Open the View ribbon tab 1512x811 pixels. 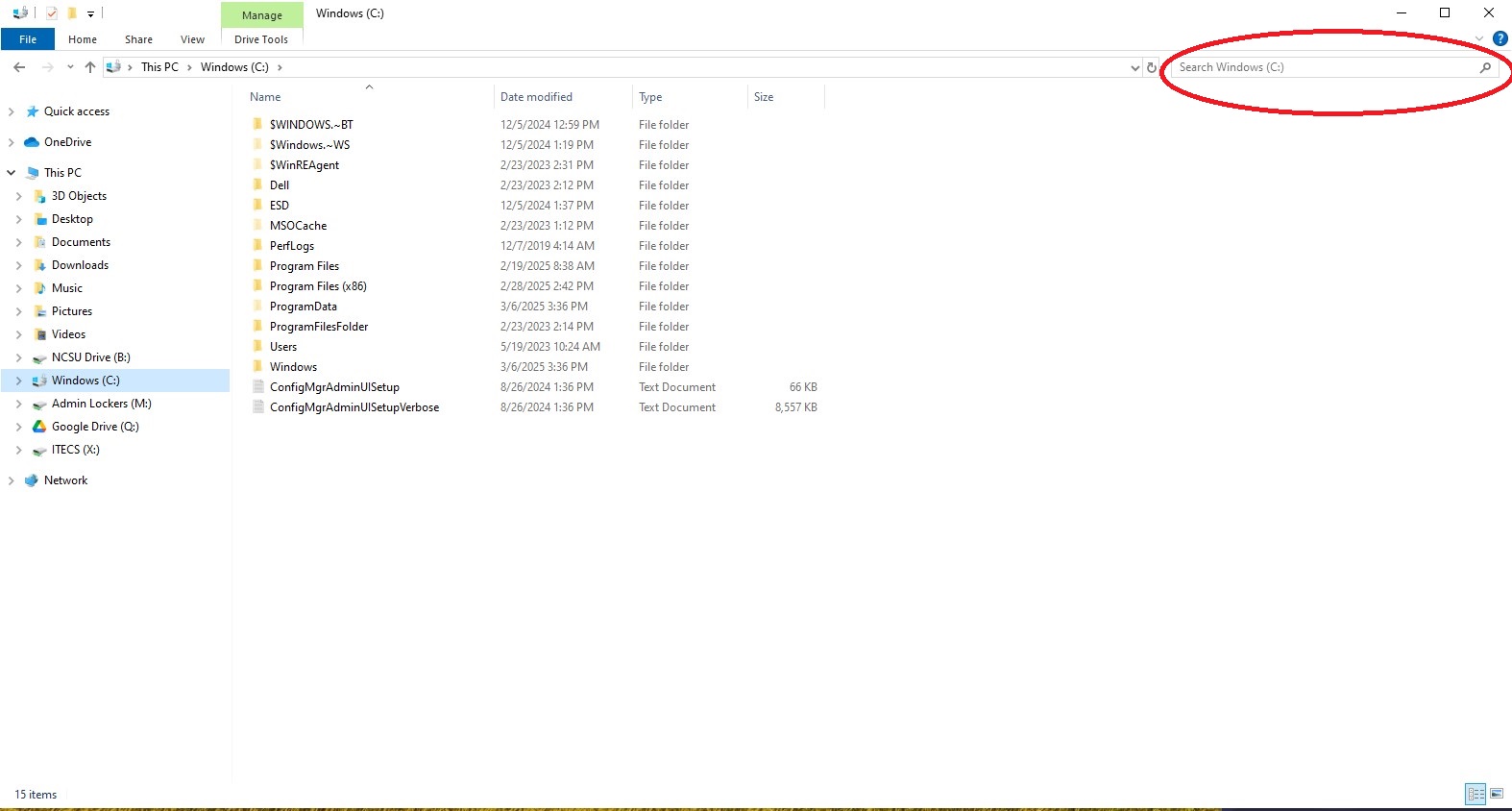coord(192,39)
